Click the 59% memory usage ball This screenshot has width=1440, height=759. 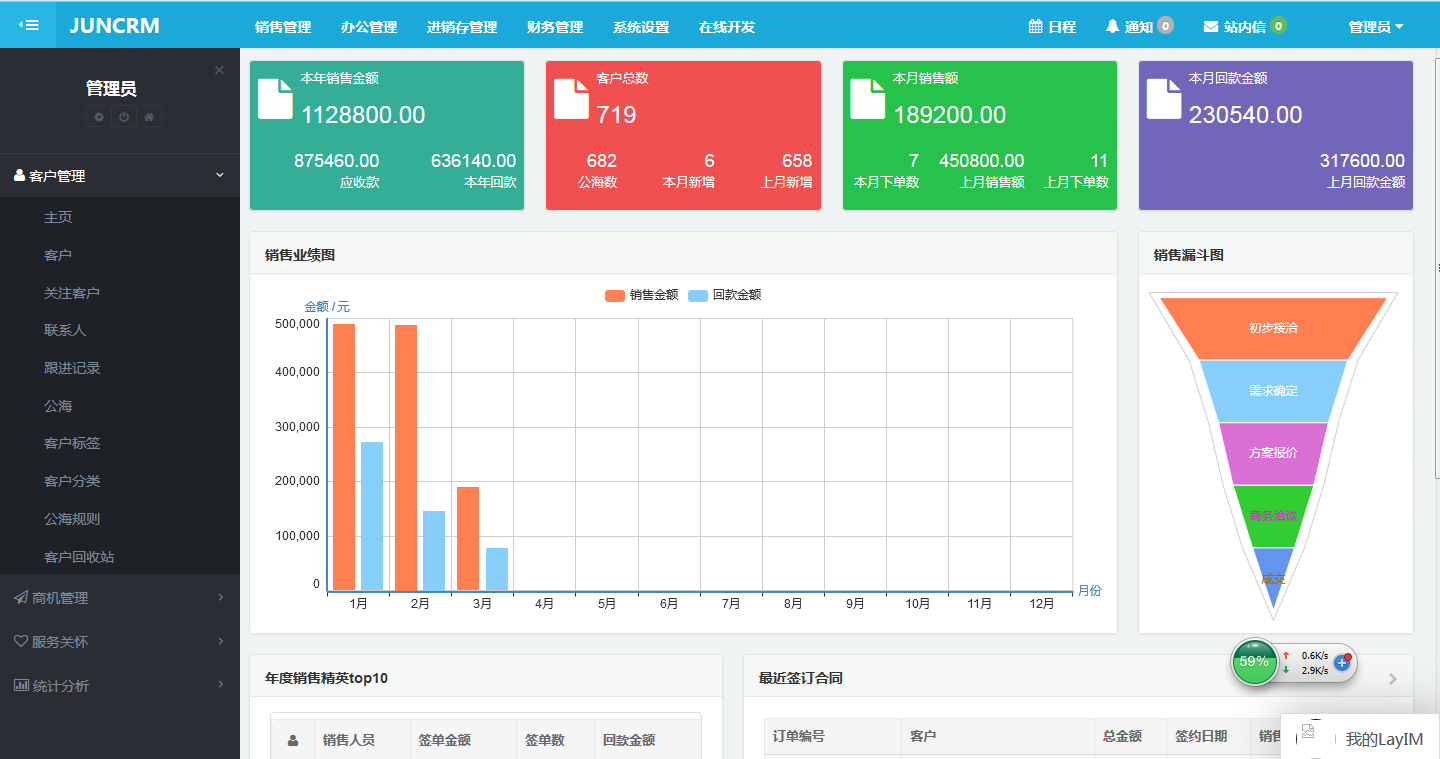point(1254,662)
